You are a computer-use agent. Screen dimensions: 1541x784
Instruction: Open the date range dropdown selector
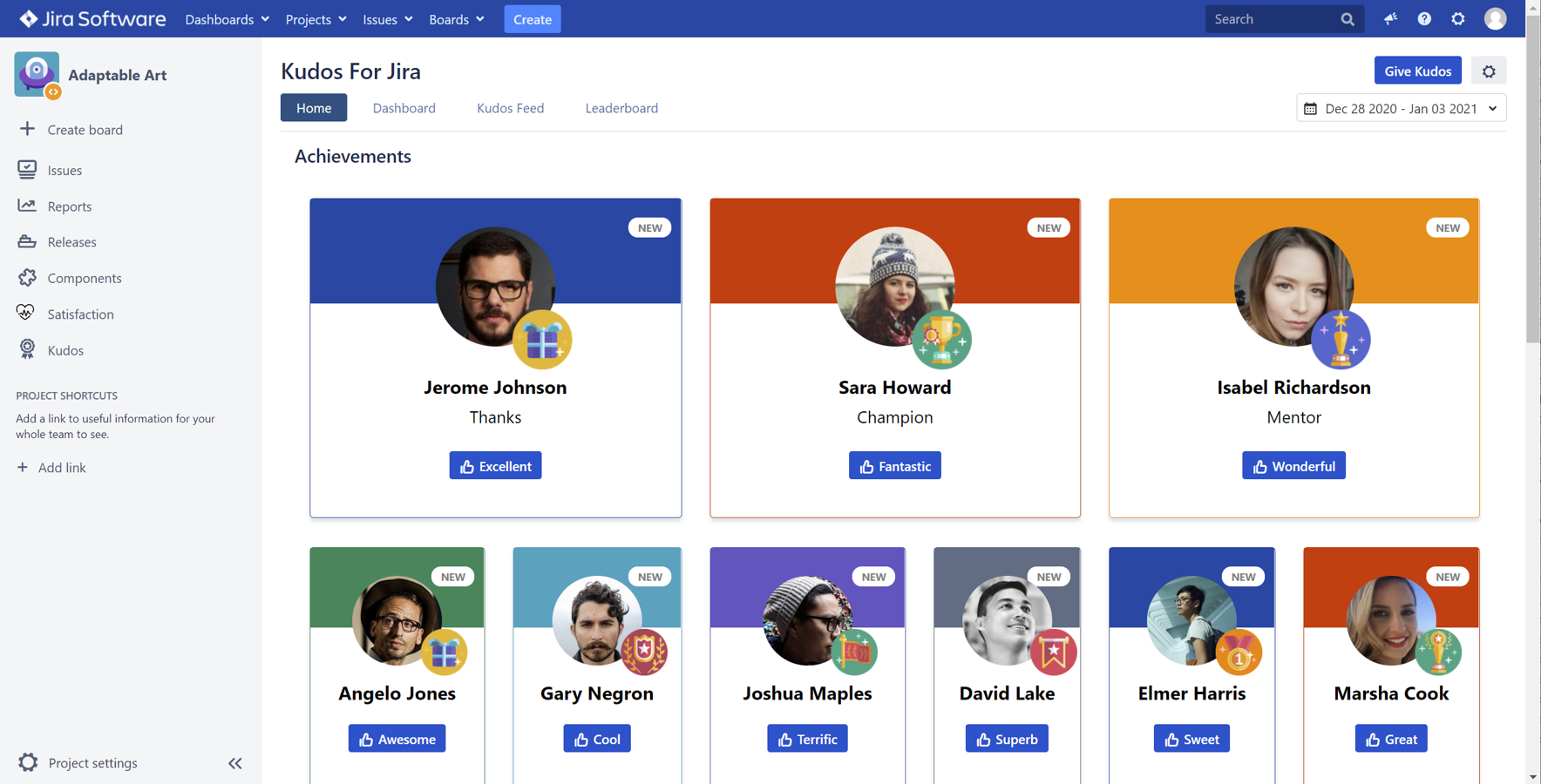(x=1401, y=108)
